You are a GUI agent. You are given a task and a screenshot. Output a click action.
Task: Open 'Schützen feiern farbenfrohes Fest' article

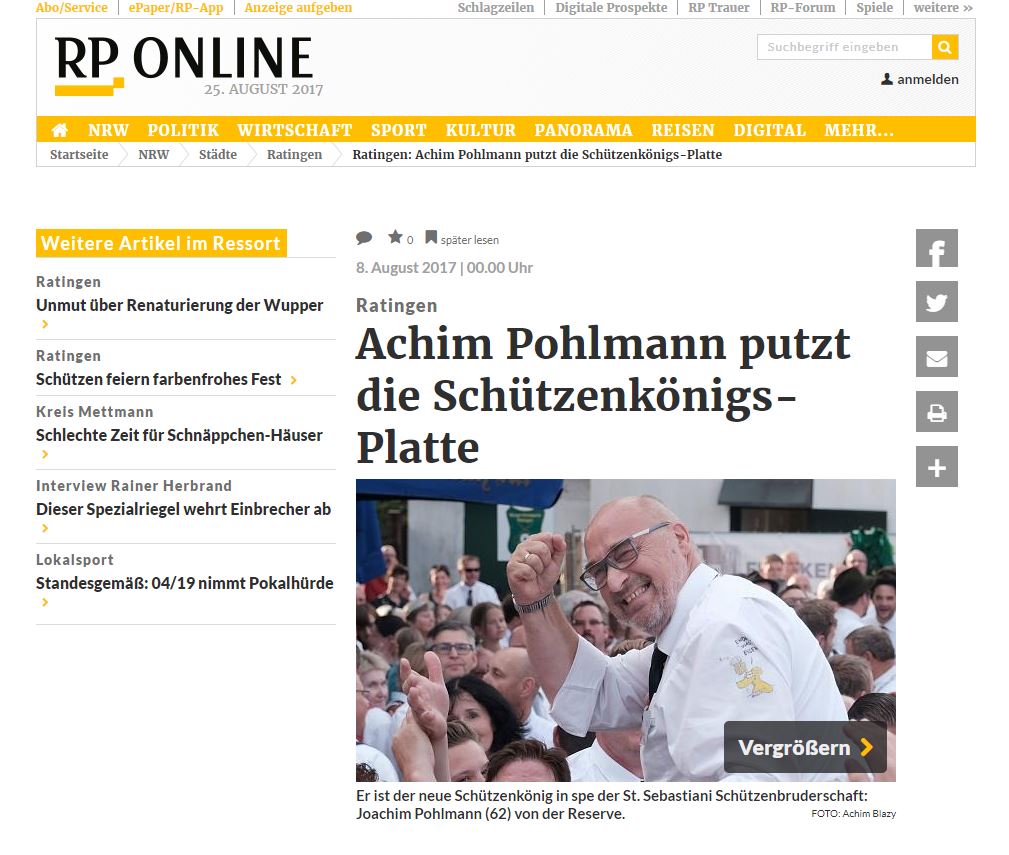pos(158,379)
